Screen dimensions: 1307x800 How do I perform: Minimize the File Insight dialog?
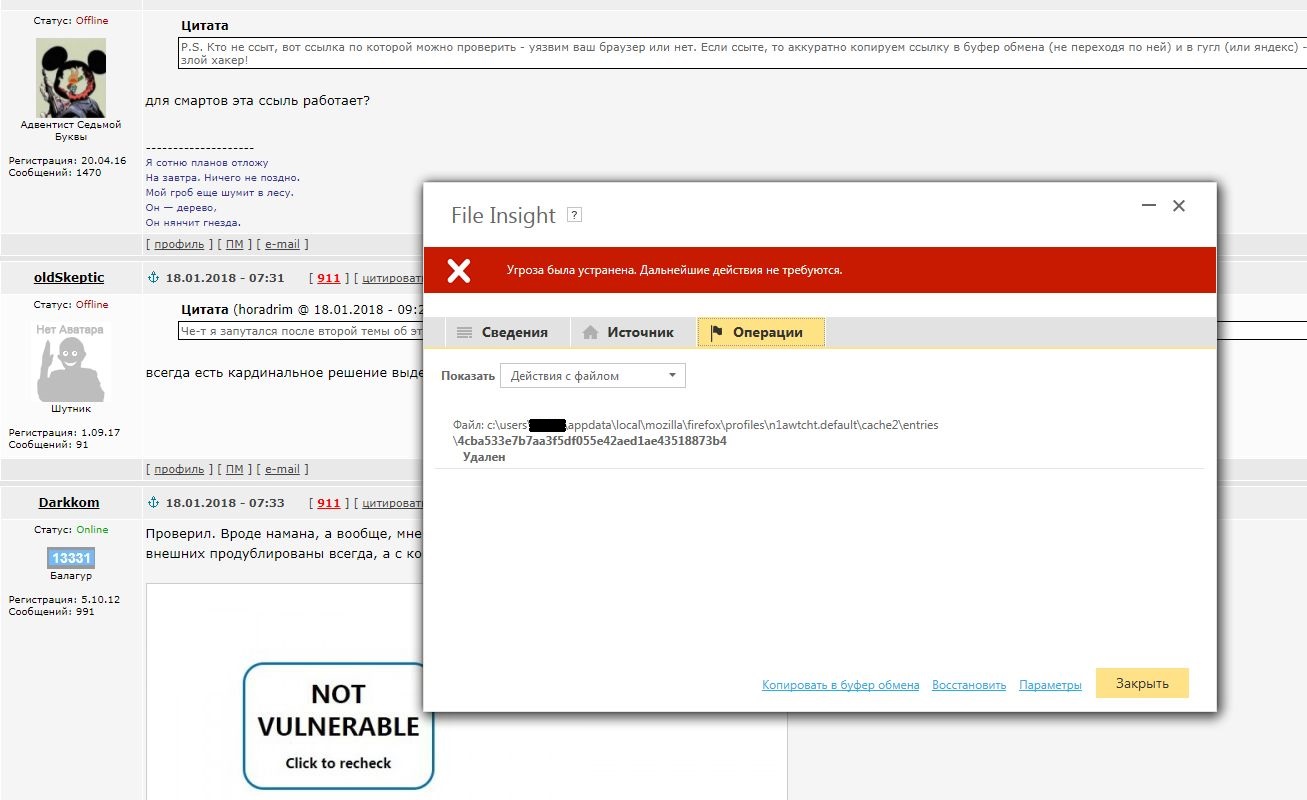tap(1150, 206)
